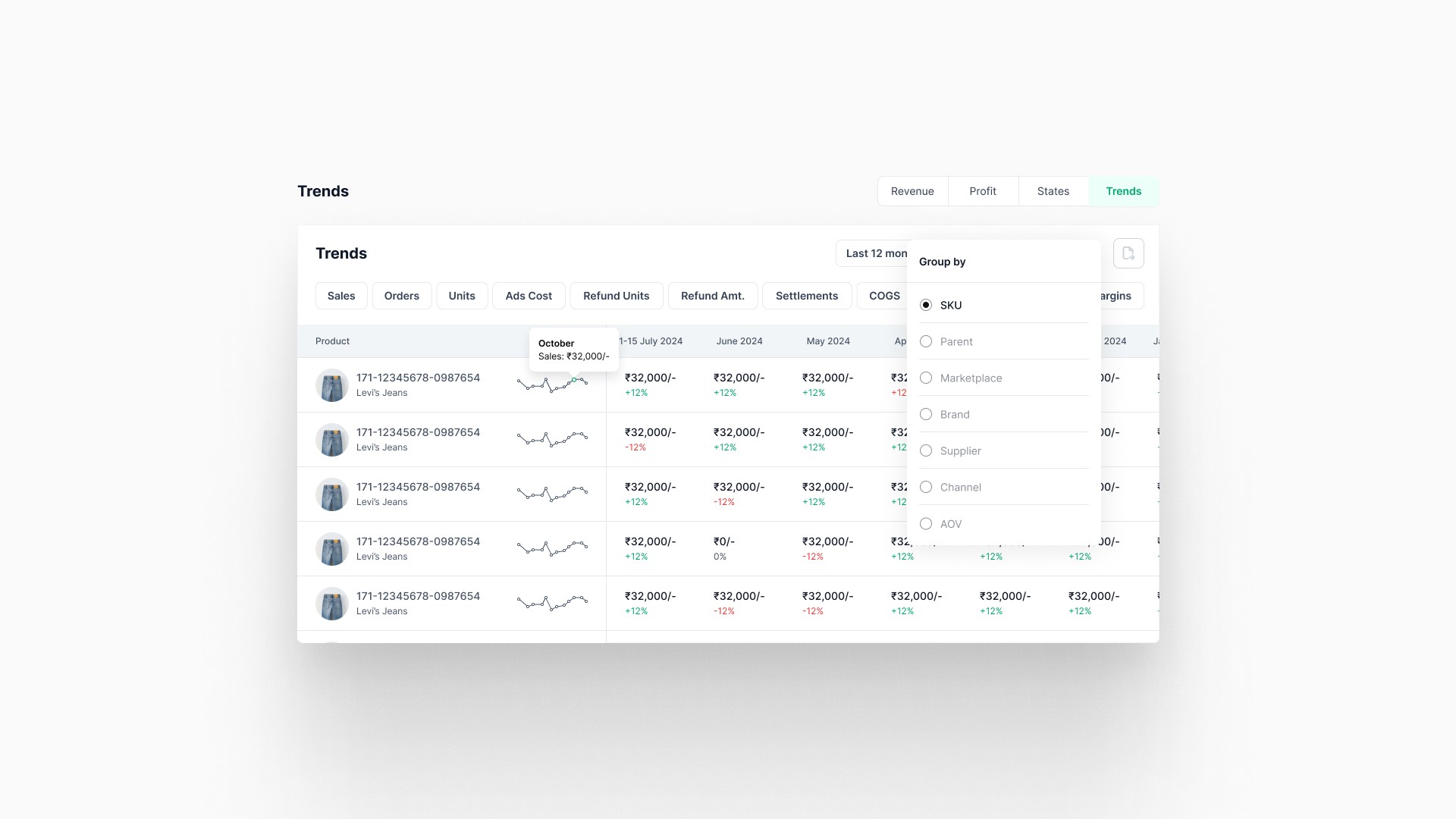Select Channel radio button
Viewport: 1456px width, 819px height.
(x=926, y=487)
